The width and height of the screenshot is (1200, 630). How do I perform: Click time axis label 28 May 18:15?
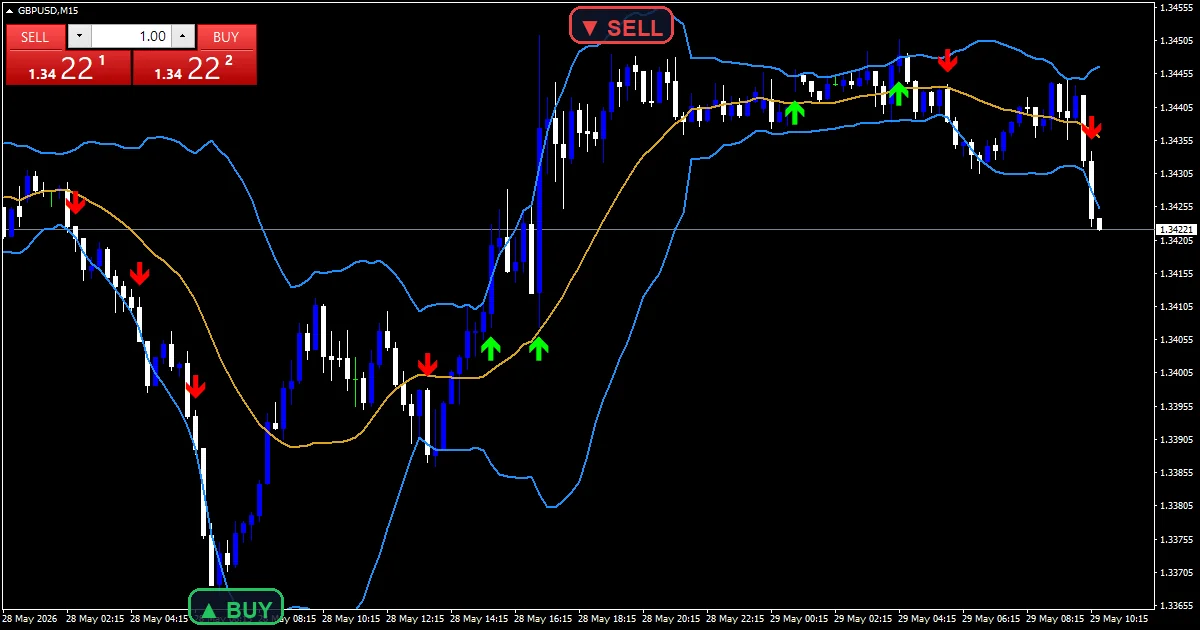click(x=605, y=619)
